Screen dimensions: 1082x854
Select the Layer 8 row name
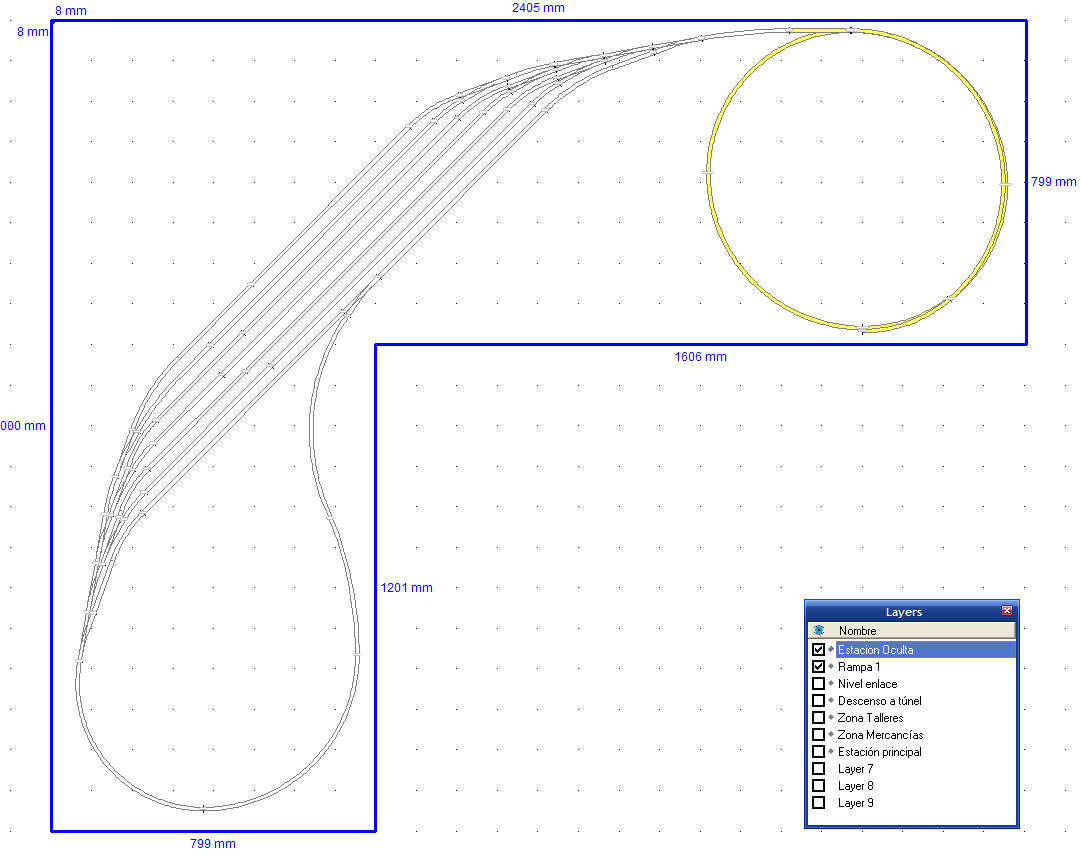pos(855,786)
